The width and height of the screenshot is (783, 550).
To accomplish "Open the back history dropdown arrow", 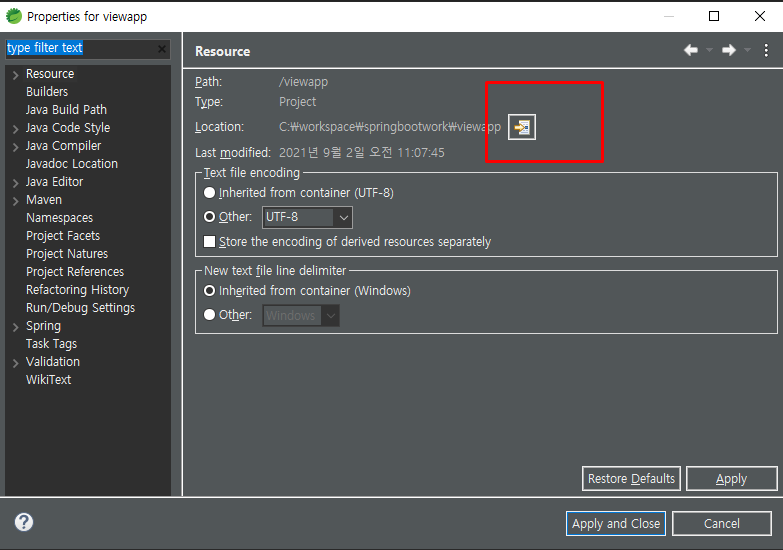I will click(709, 50).
